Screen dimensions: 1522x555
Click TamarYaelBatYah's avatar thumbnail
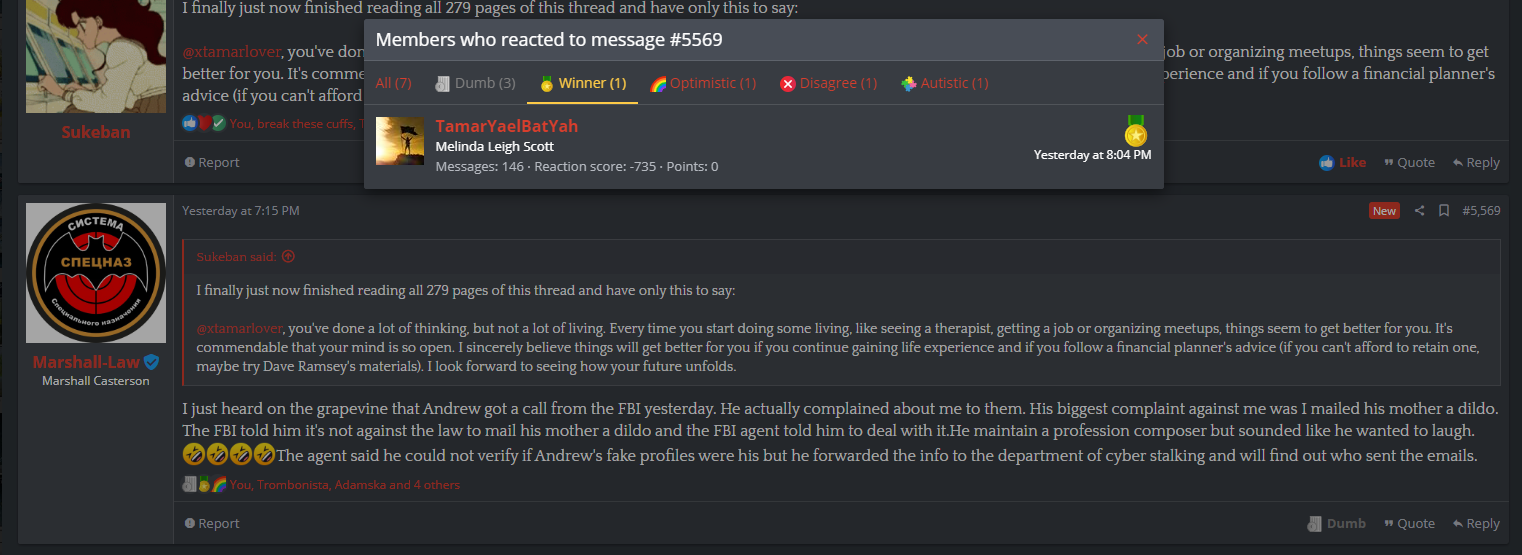(400, 141)
